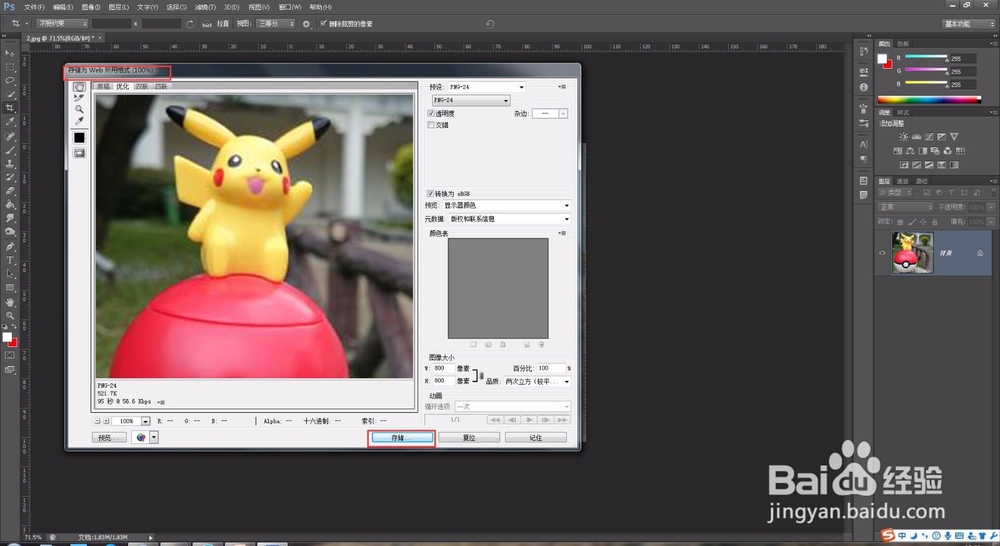Open the 预设 preset dropdown showing PNG-24

coord(486,87)
